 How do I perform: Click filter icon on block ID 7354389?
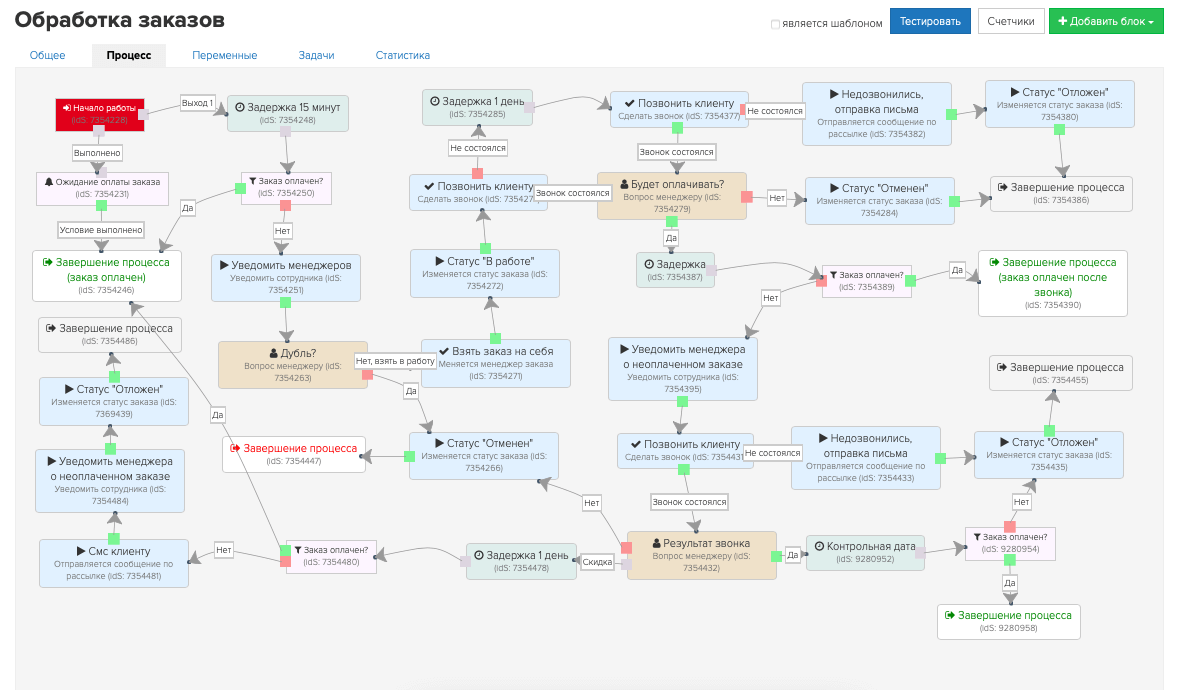pos(834,276)
